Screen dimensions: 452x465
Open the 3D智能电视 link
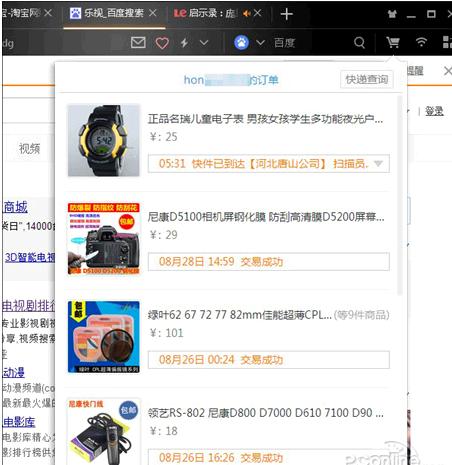tap(30, 257)
